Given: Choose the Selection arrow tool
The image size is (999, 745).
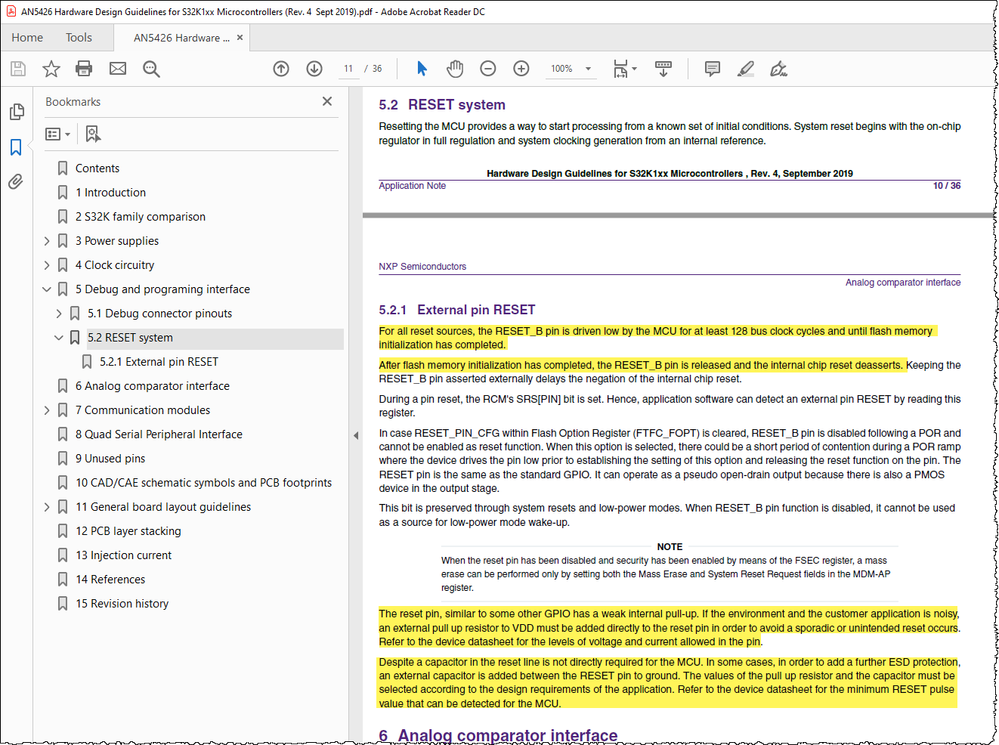Looking at the screenshot, I should point(422,68).
